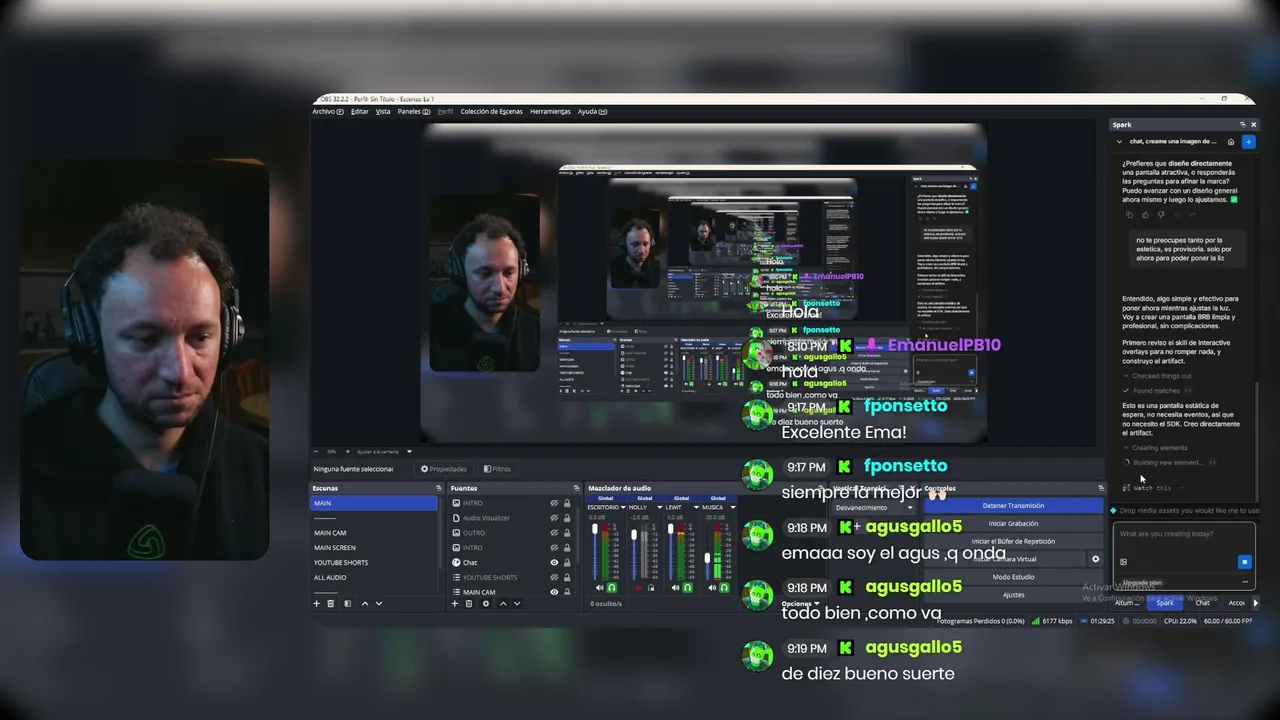The width and height of the screenshot is (1280, 720).
Task: Like the Spark response with thumbs up
Action: [1145, 214]
